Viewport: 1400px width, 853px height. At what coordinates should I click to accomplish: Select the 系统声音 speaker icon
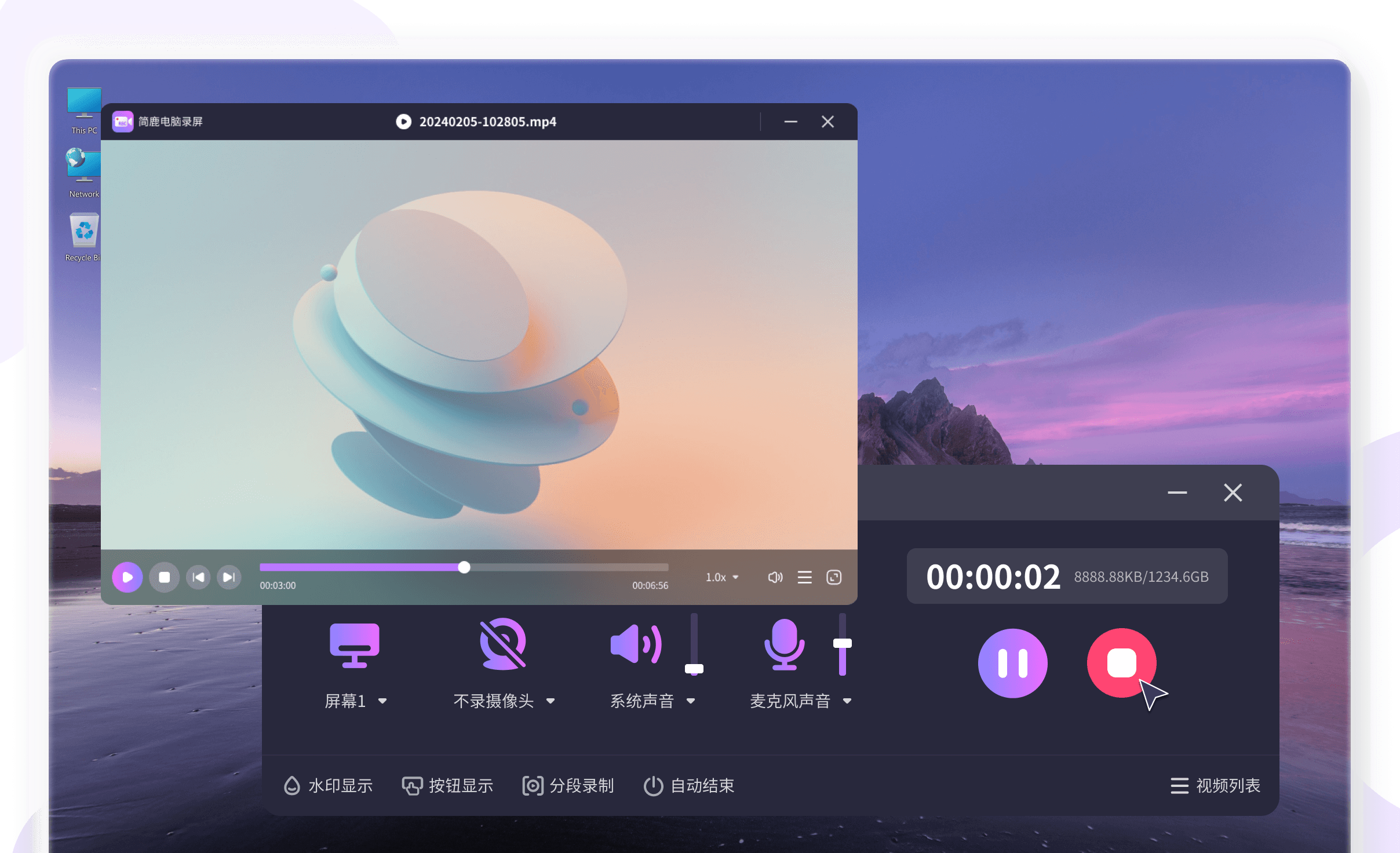click(x=636, y=644)
